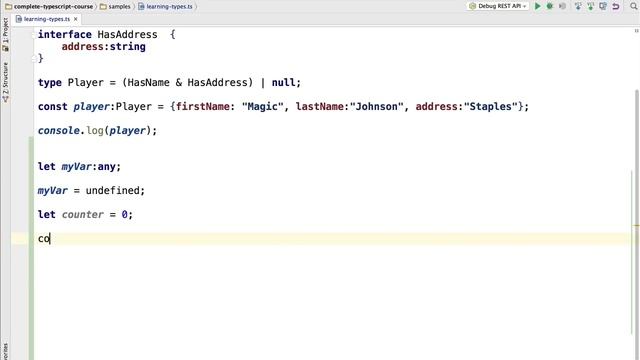Image resolution: width=640 pixels, height=360 pixels.
Task: Click the 'counter' variable name
Action: click(x=82, y=215)
